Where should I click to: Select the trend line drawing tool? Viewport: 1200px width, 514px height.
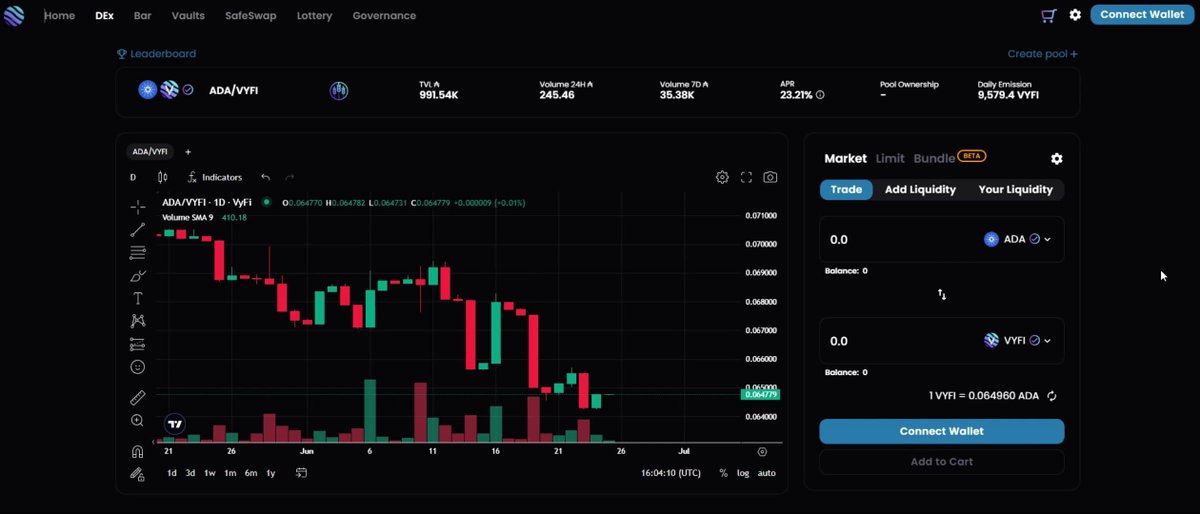pos(138,230)
